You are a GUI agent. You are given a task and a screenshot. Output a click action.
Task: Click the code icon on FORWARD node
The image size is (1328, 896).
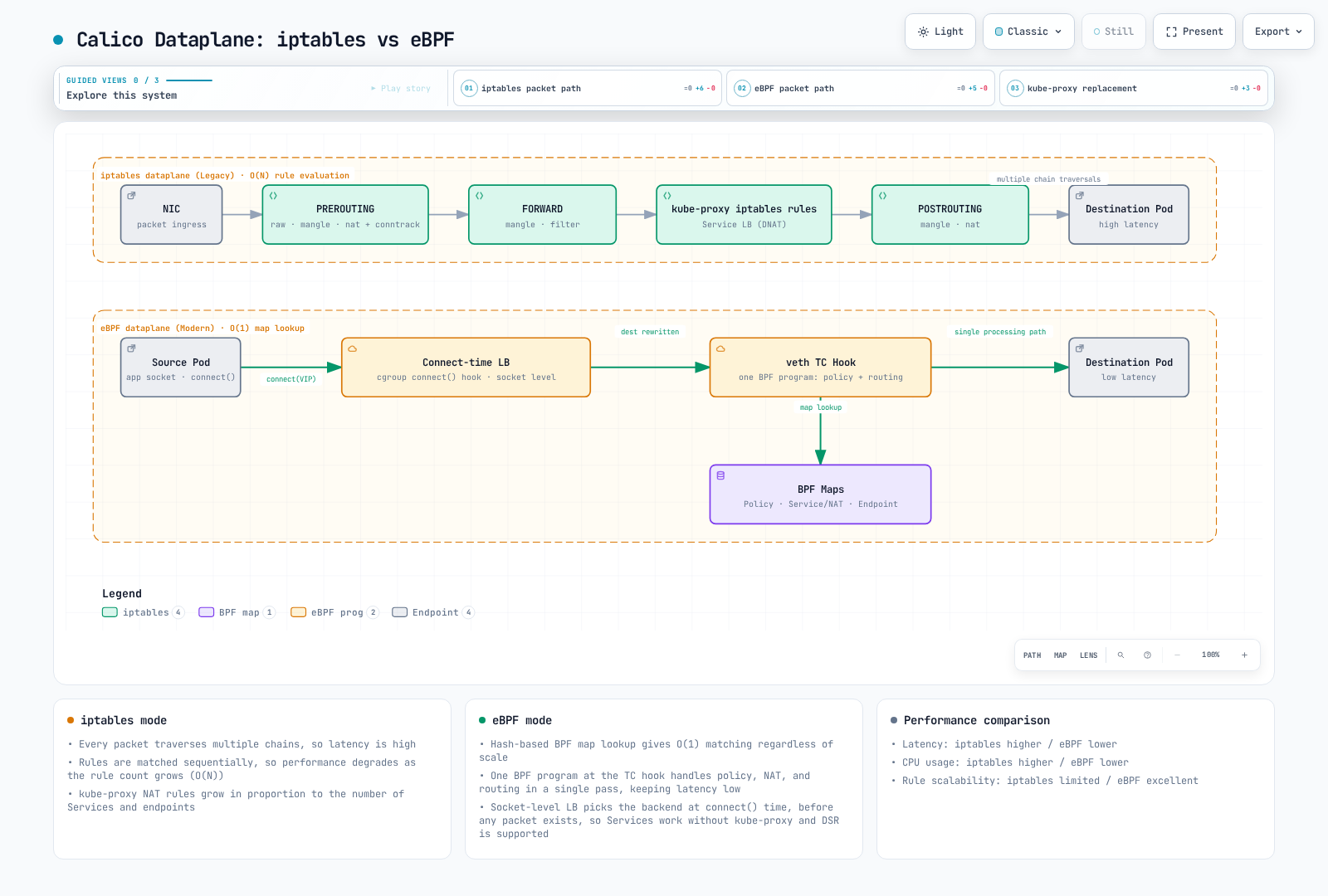(x=479, y=196)
